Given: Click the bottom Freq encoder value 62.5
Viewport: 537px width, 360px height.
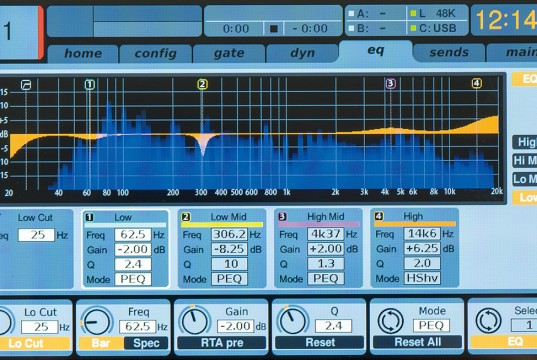Looking at the screenshot, I should click(138, 327).
